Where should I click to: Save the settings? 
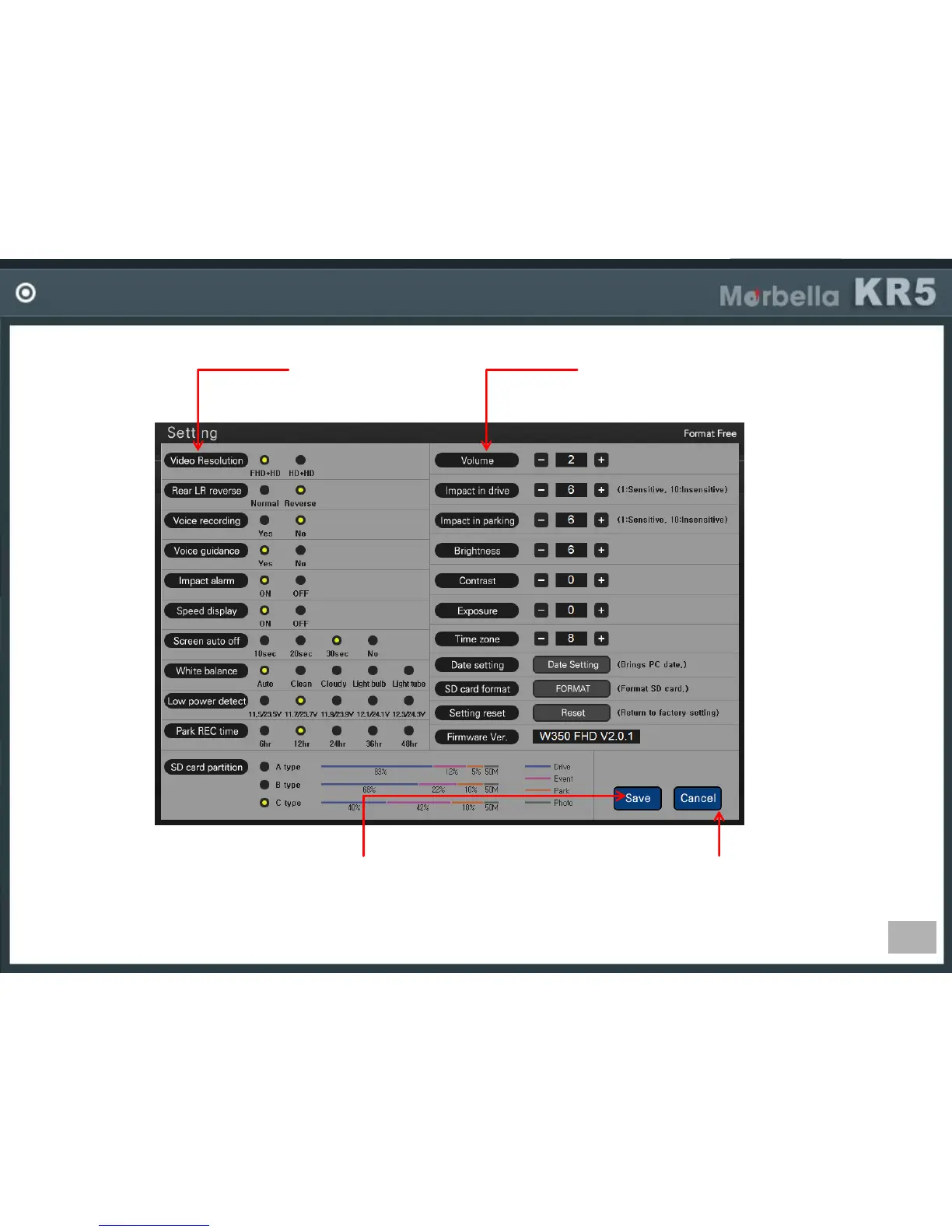pos(638,798)
